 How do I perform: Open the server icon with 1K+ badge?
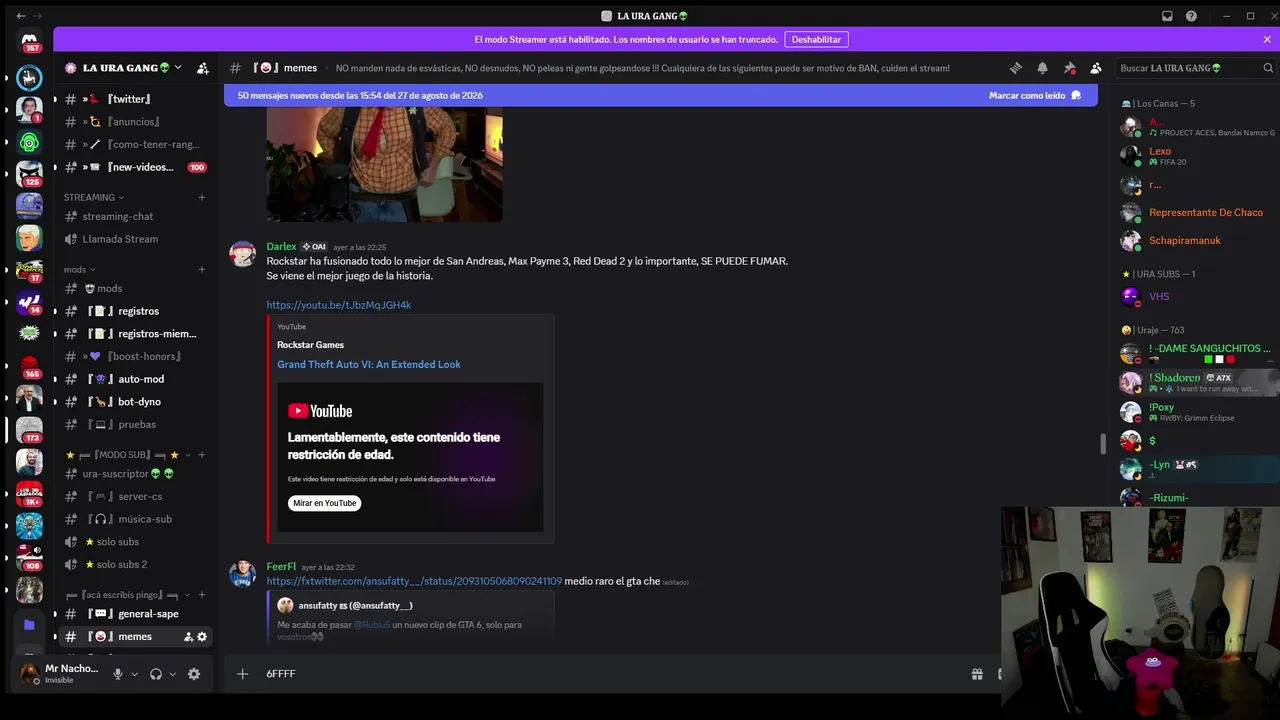coord(29,493)
